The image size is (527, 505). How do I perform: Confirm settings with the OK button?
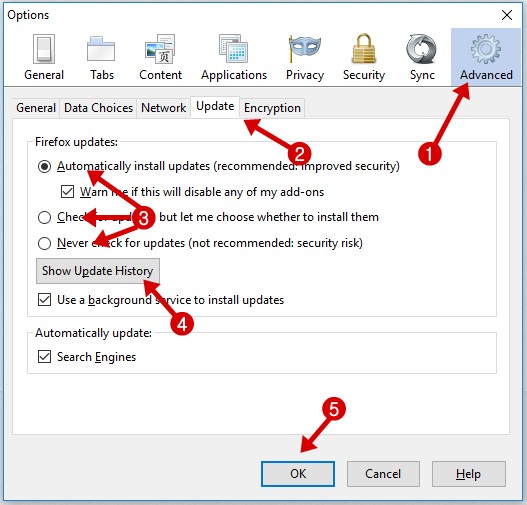(298, 474)
